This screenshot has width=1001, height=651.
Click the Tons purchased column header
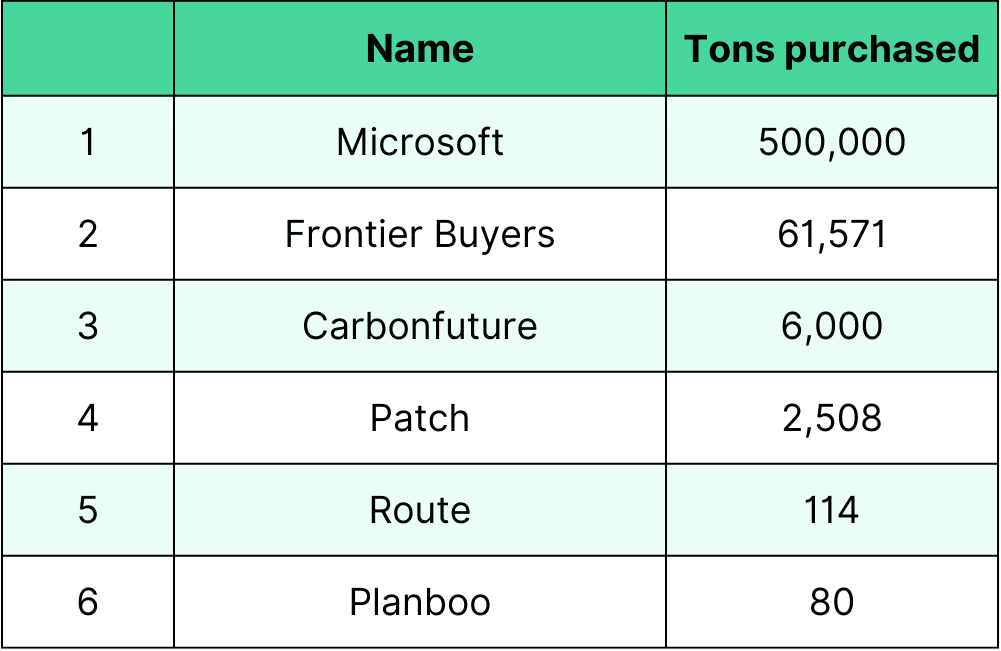tap(832, 49)
